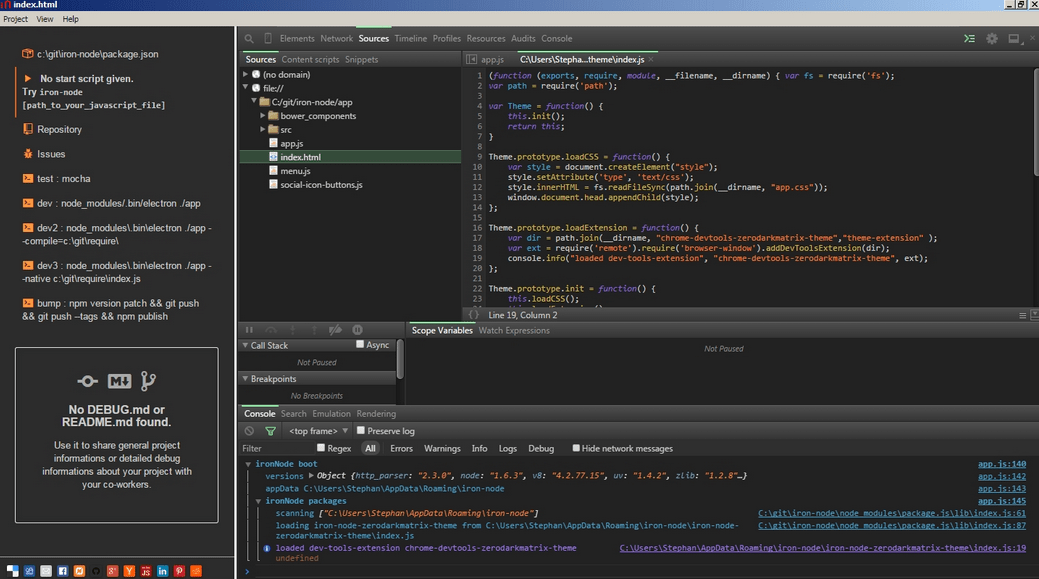Collapse the Breakpoints section

246,379
